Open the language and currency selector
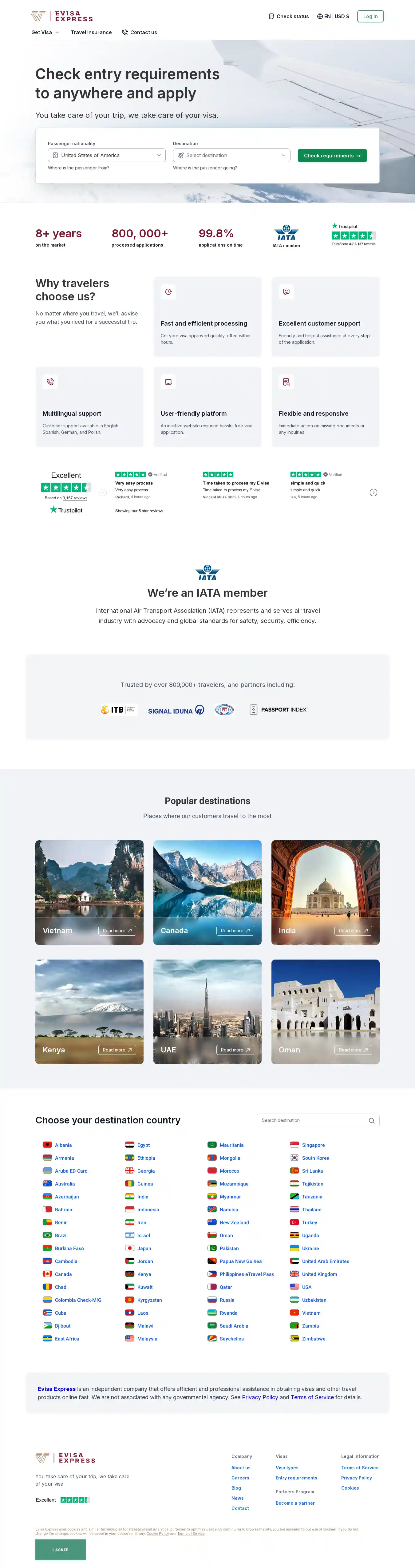The height and width of the screenshot is (1568, 415). click(x=333, y=16)
